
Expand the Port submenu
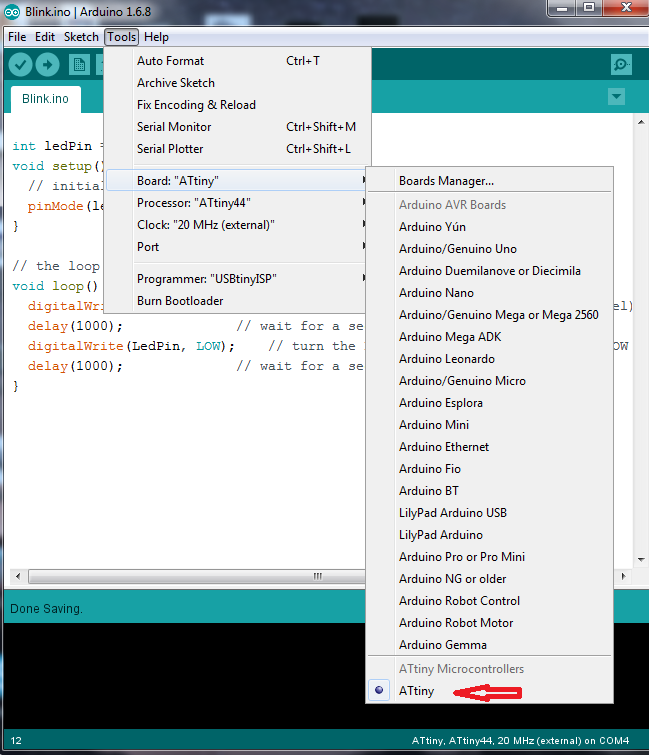237,247
